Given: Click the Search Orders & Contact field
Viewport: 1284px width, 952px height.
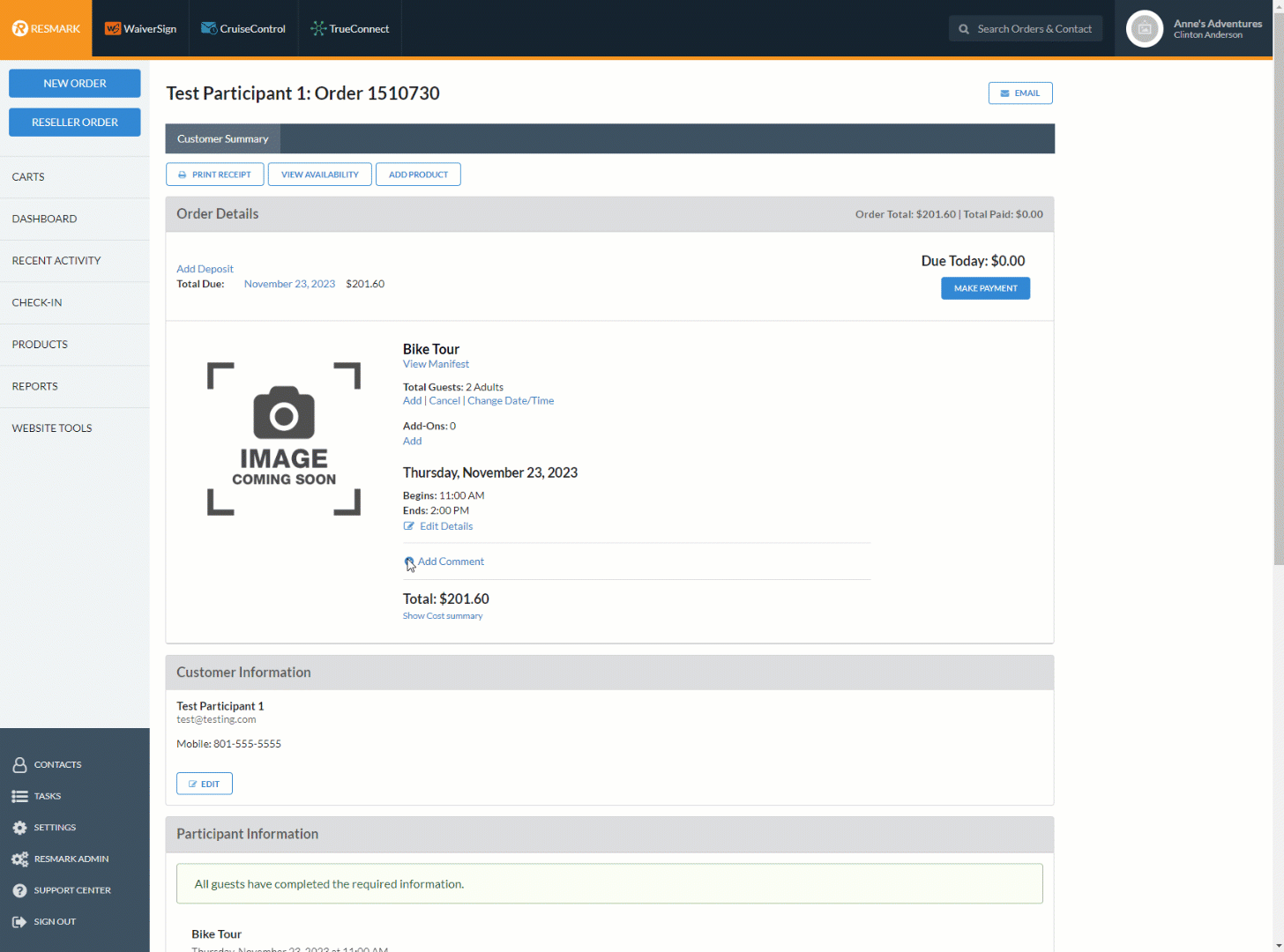Looking at the screenshot, I should (x=1026, y=29).
